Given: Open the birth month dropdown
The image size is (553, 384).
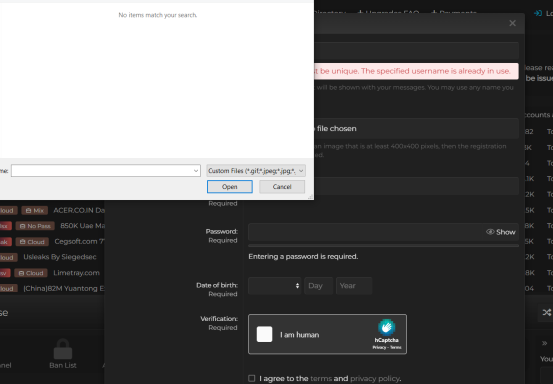Looking at the screenshot, I should pyautogui.click(x=275, y=286).
